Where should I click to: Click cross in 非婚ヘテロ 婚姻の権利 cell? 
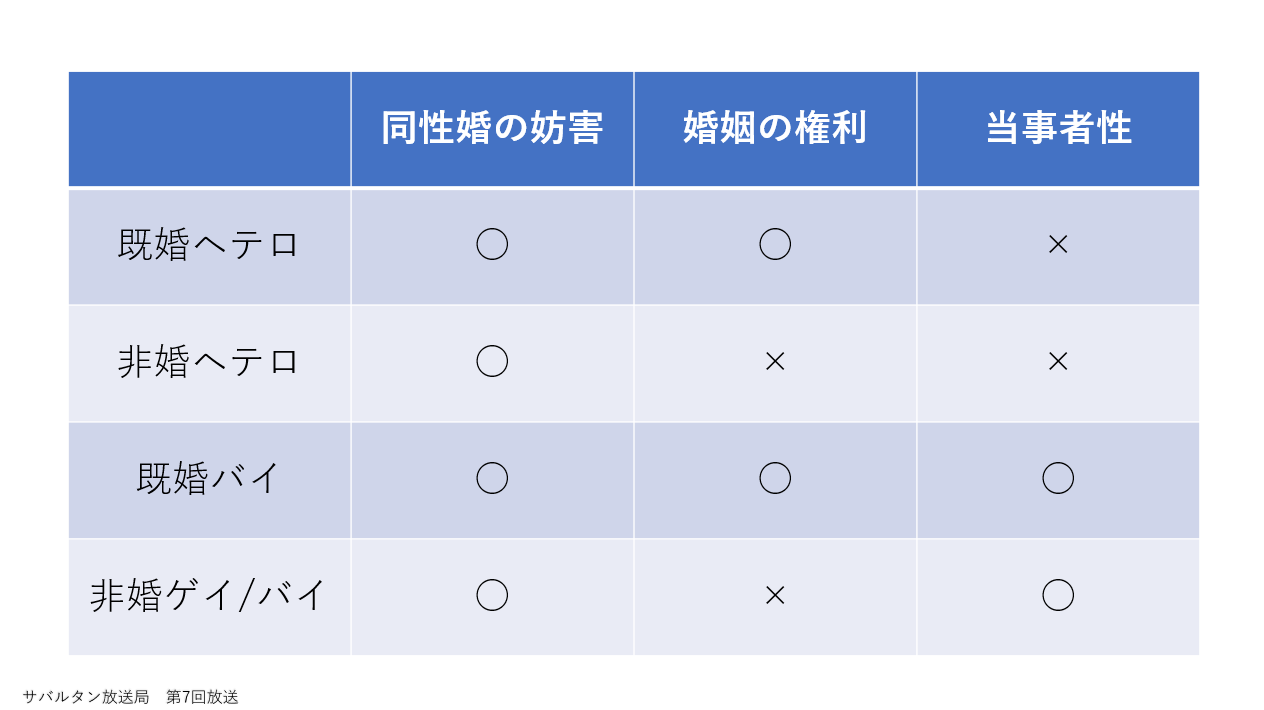775,361
